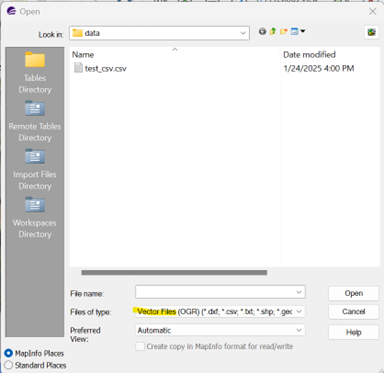The image size is (384, 373).
Task: Click the 1/24/2025 4:00 PM date entry
Action: click(x=318, y=68)
